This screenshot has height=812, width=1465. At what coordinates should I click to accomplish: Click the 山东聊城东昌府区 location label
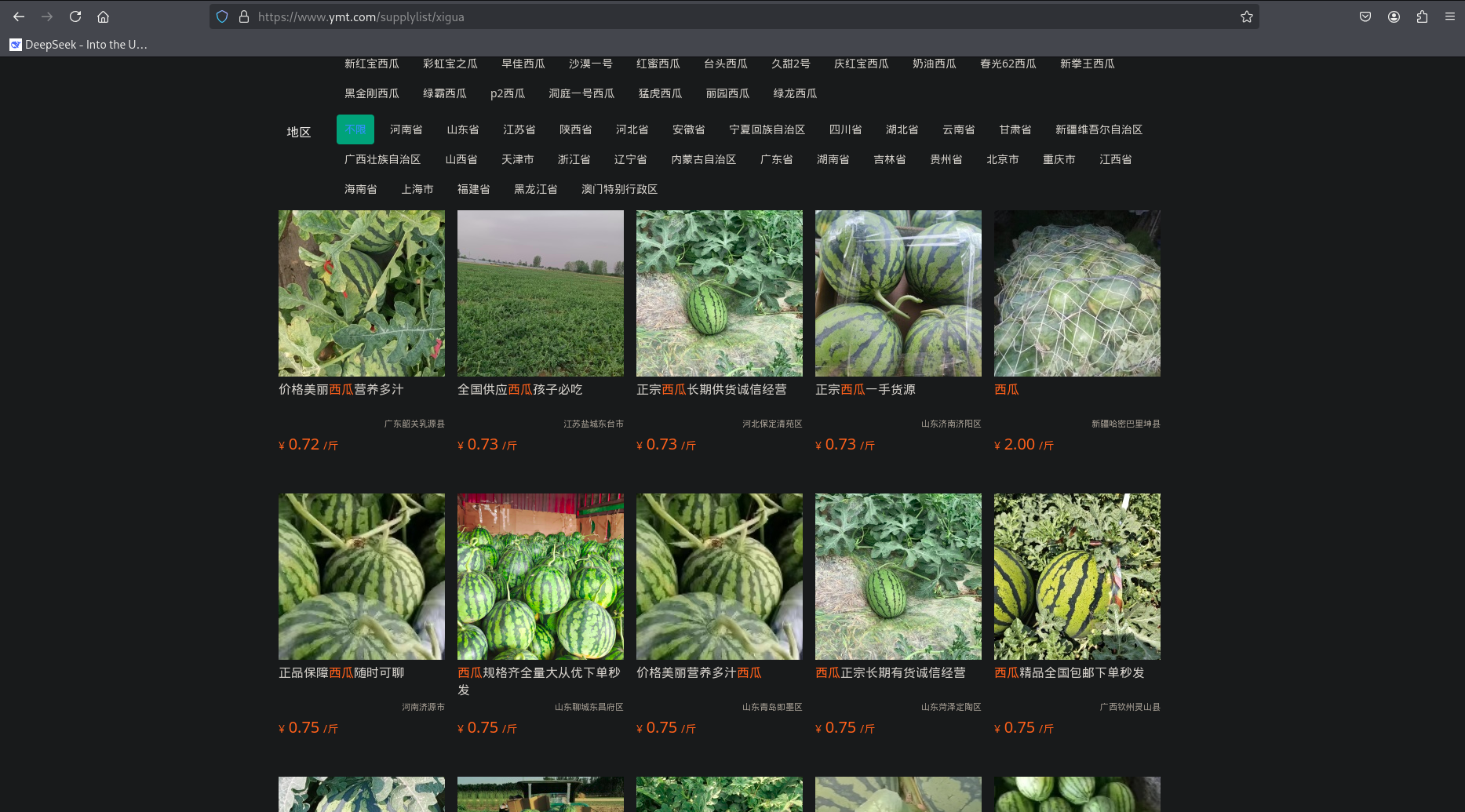point(589,707)
